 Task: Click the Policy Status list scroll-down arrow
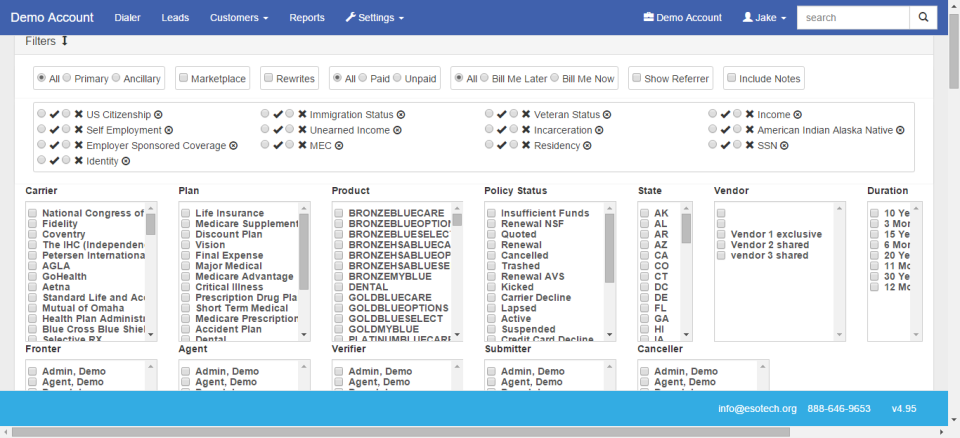609,335
